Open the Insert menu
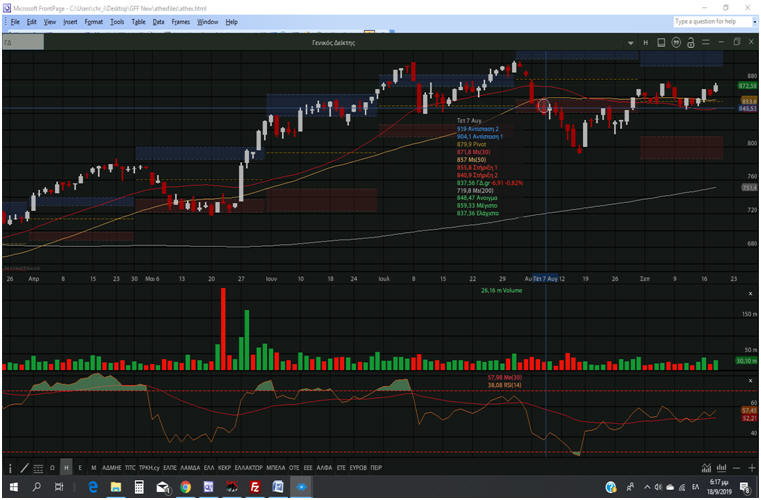 70,22
